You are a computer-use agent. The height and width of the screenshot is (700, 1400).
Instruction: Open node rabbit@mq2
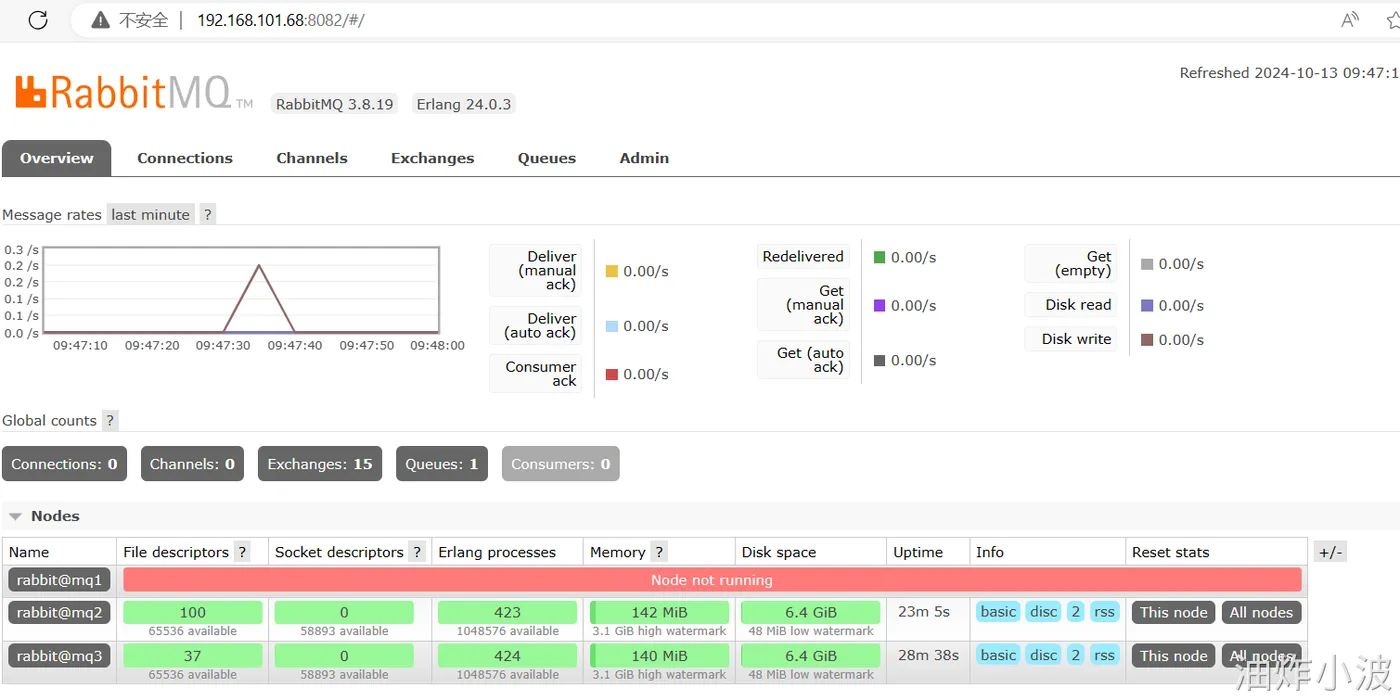[59, 613]
